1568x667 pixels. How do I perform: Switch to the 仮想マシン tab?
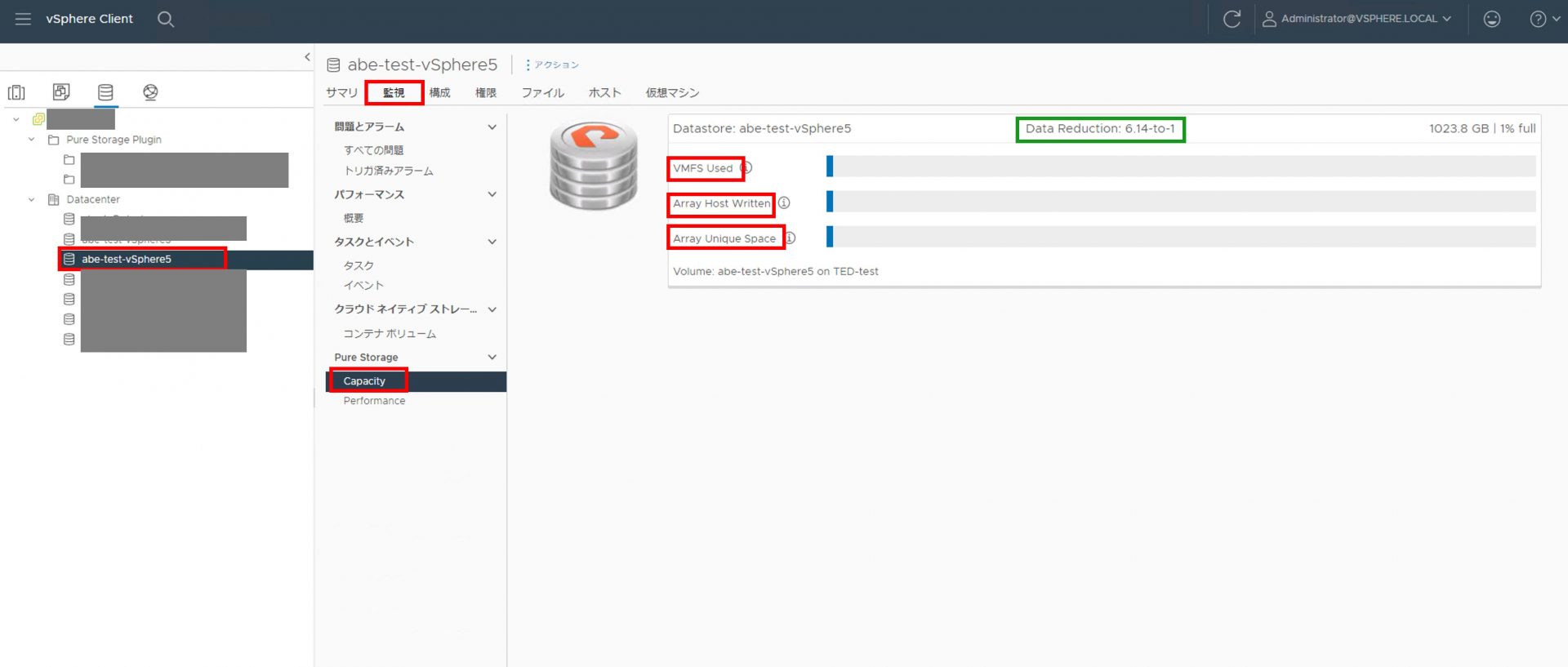(671, 93)
